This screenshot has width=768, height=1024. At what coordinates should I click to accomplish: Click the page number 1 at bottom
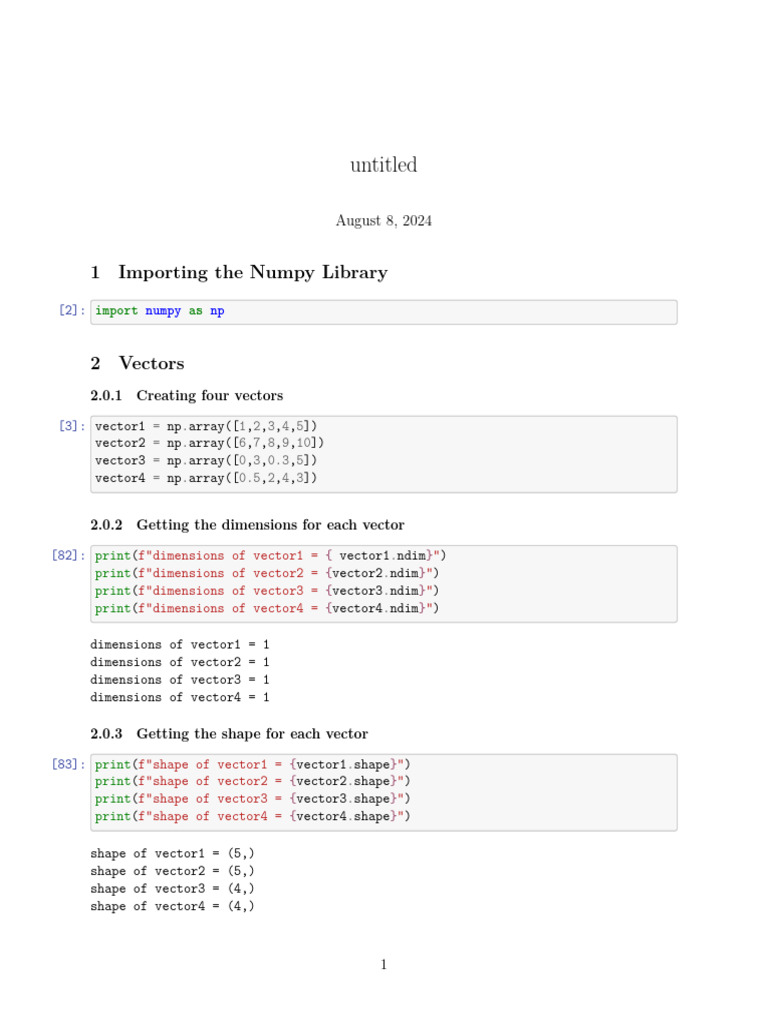384,965
